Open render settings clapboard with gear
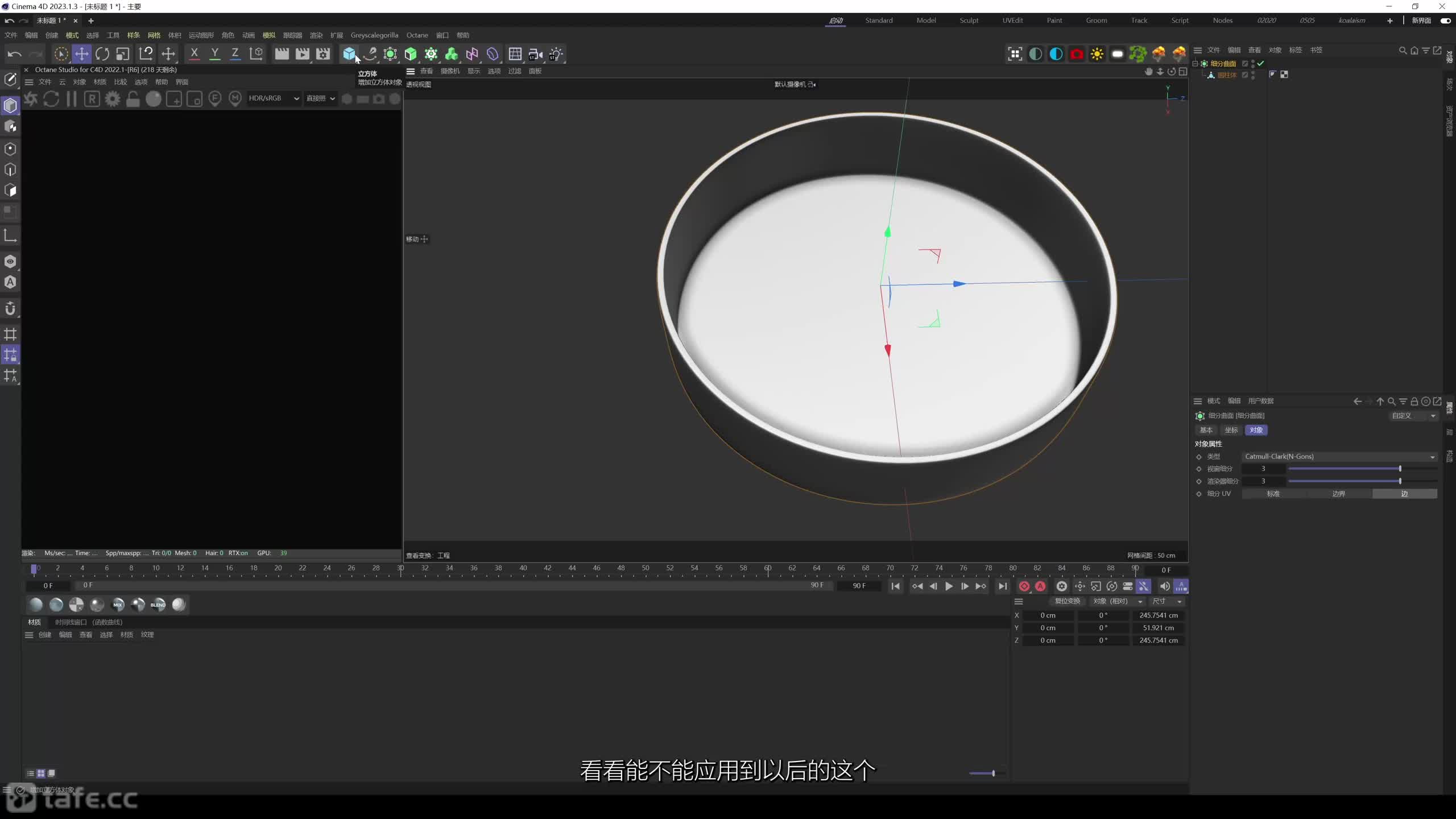 (323, 54)
